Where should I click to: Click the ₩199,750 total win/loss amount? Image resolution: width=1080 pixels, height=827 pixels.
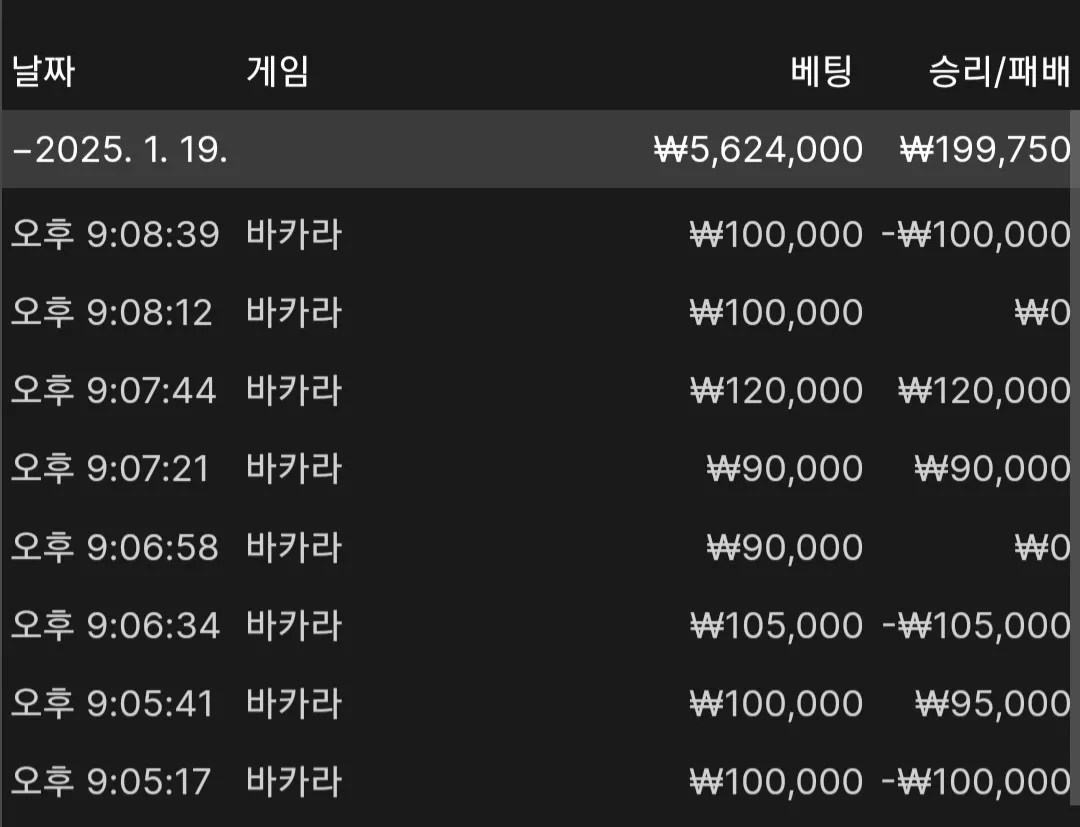[x=985, y=149]
